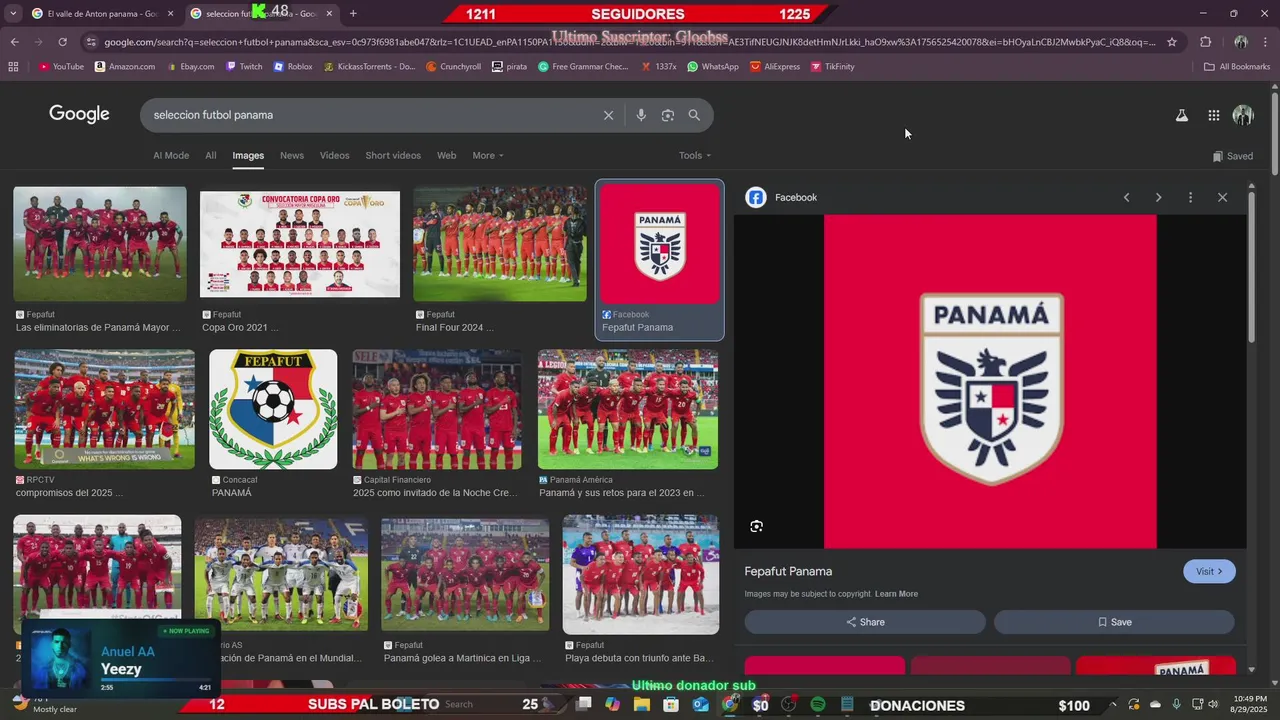Switch to Videos results tab
1280x720 pixels.
(x=335, y=156)
